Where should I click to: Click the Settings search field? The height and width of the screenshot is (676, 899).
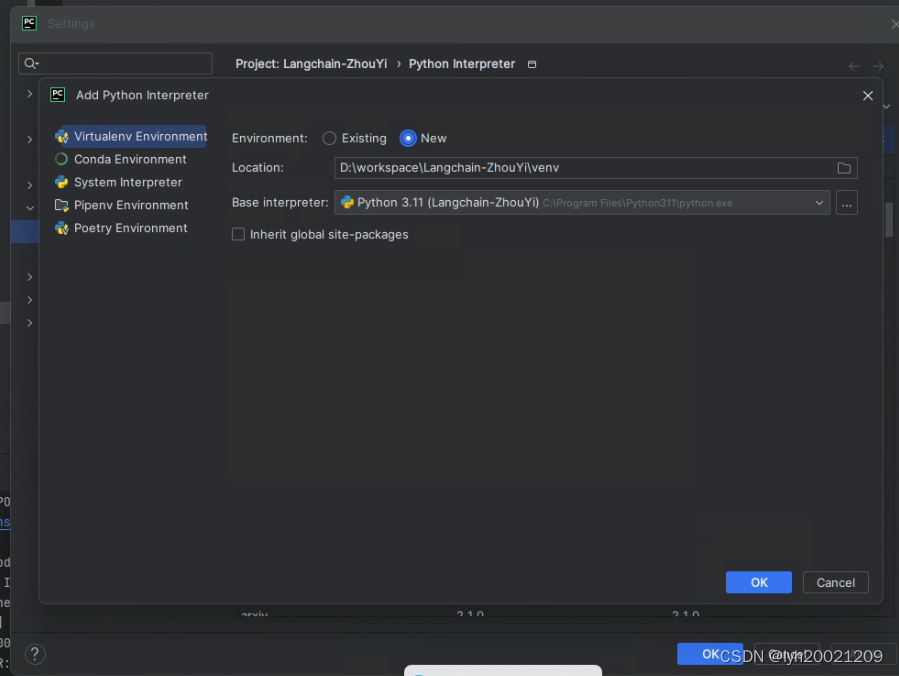point(115,63)
